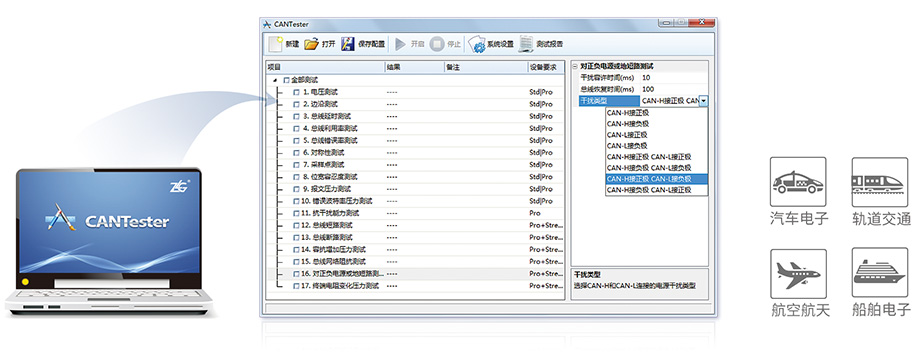919x361 pixels.
Task: Tick checkbox for test item 10
Action: tap(297, 201)
